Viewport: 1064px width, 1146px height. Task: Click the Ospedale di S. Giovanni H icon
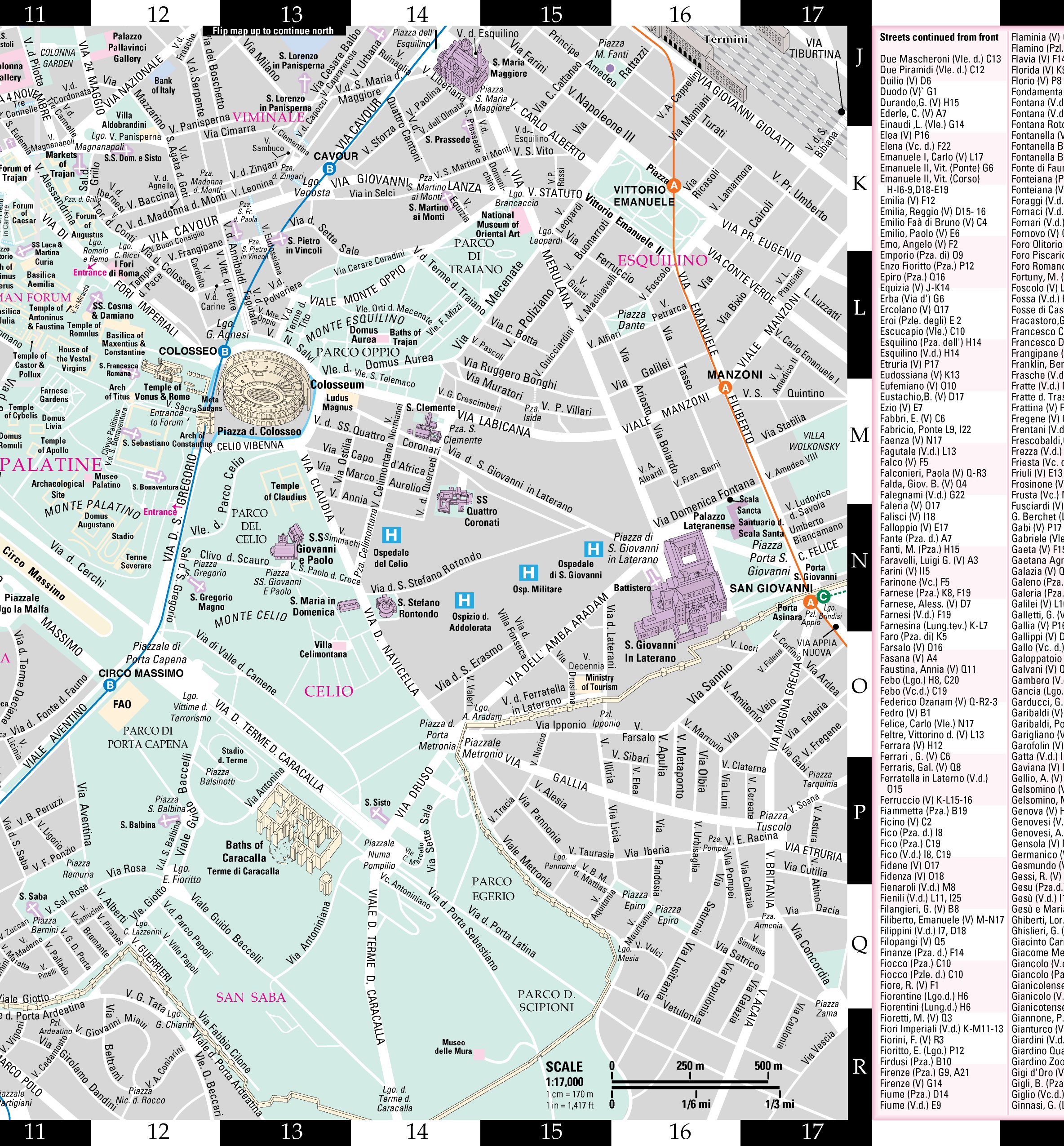tap(593, 549)
